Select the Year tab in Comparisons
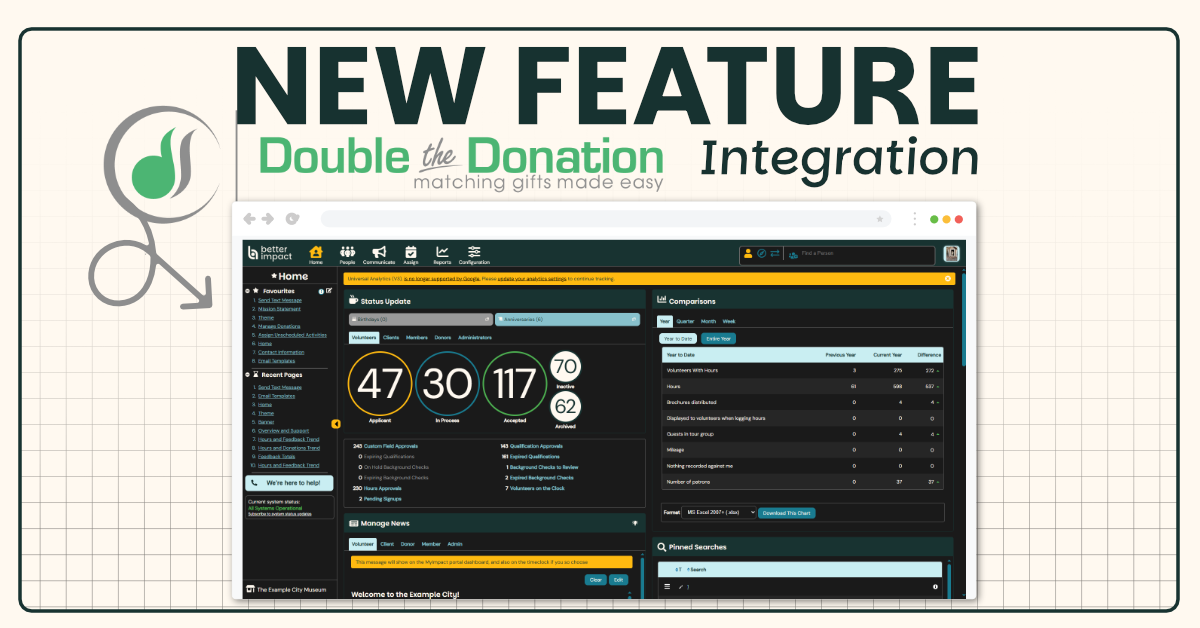Screen dimensions: 1200x628 665,321
